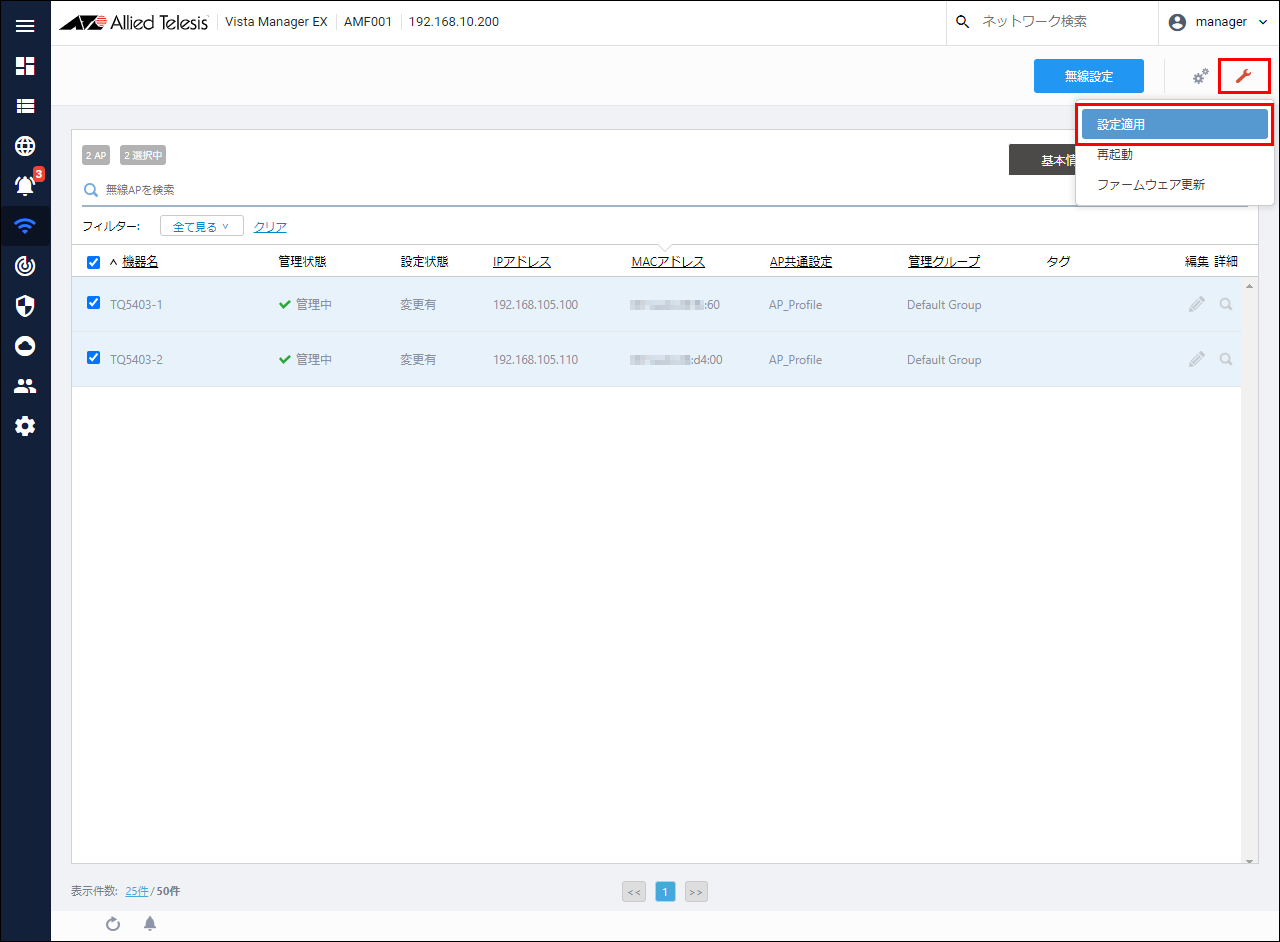Choose ファームウェア更新 menu entry
1280x942 pixels.
coord(1150,185)
